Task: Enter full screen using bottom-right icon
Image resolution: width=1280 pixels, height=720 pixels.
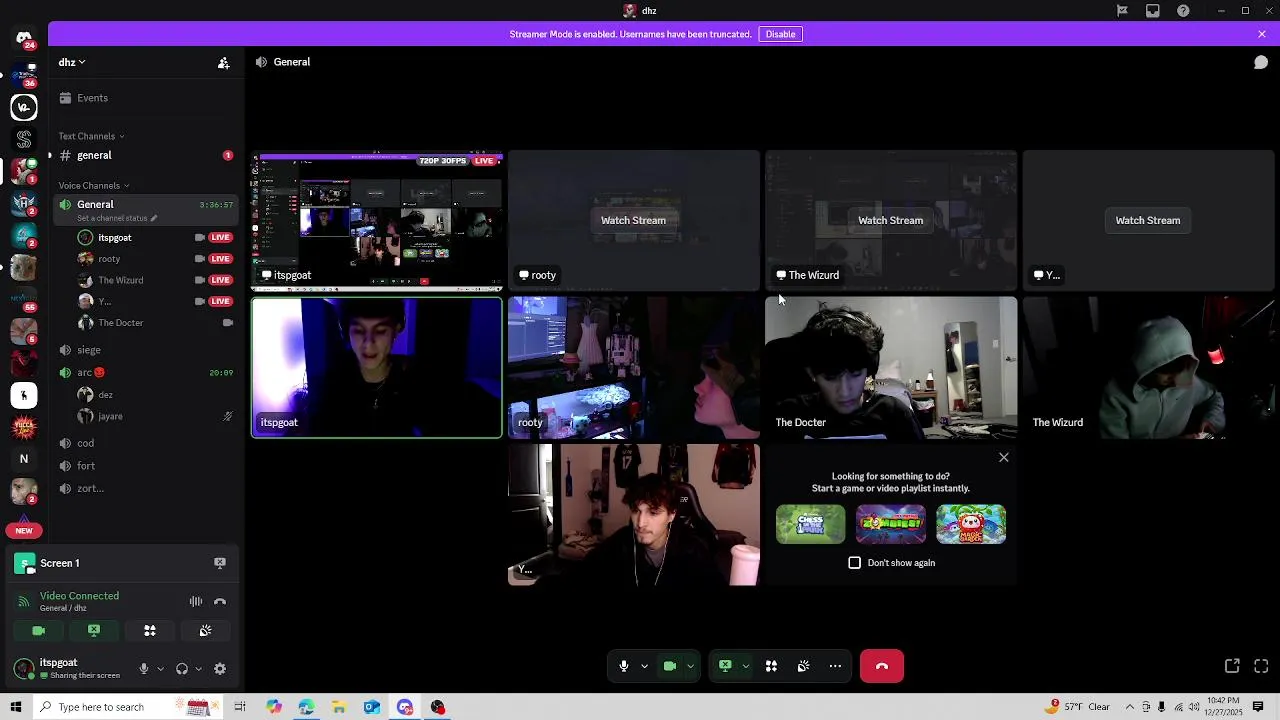Action: pyautogui.click(x=1261, y=666)
